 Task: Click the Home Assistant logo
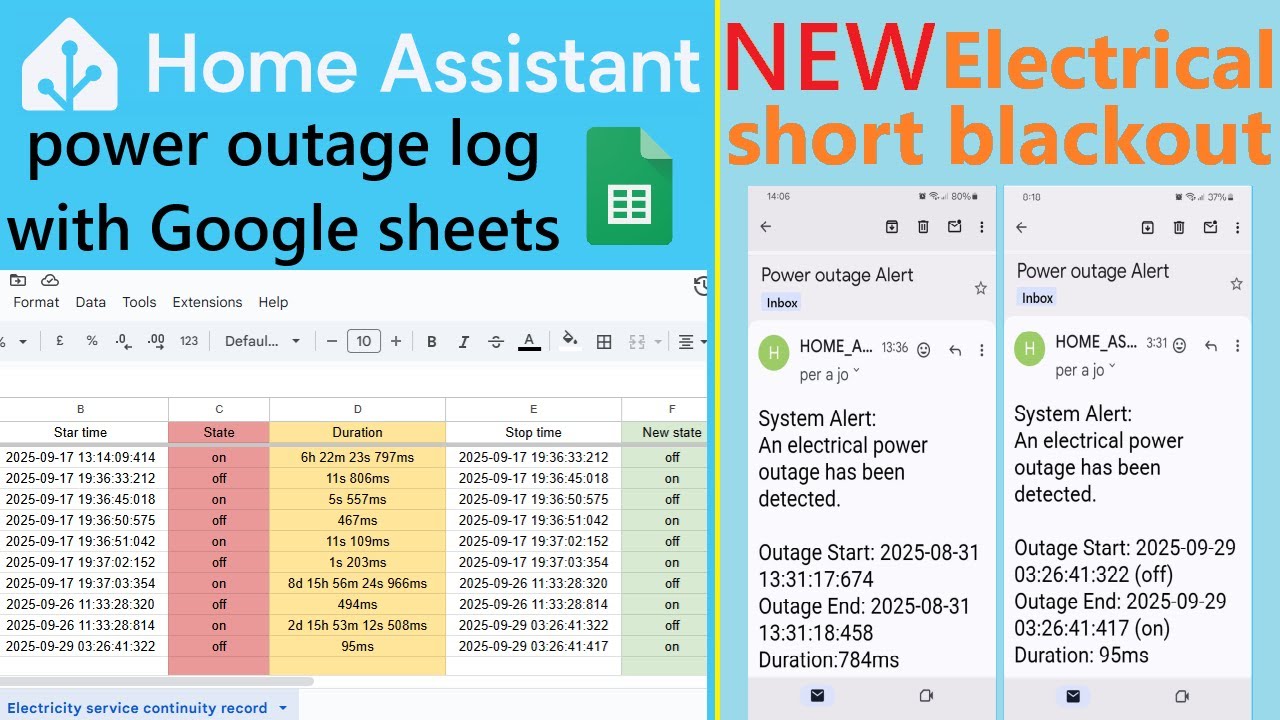[x=70, y=66]
